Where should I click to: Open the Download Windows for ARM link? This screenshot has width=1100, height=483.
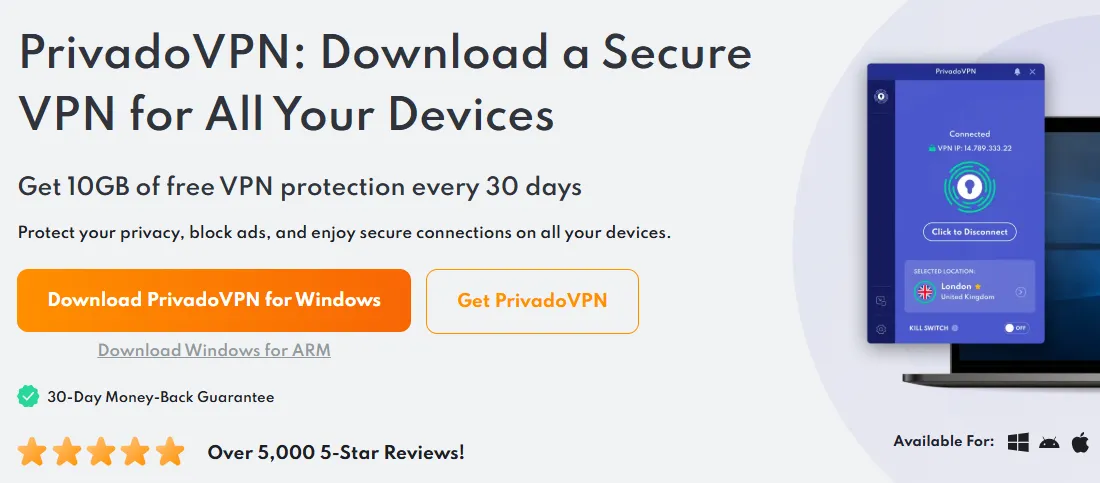pos(214,350)
